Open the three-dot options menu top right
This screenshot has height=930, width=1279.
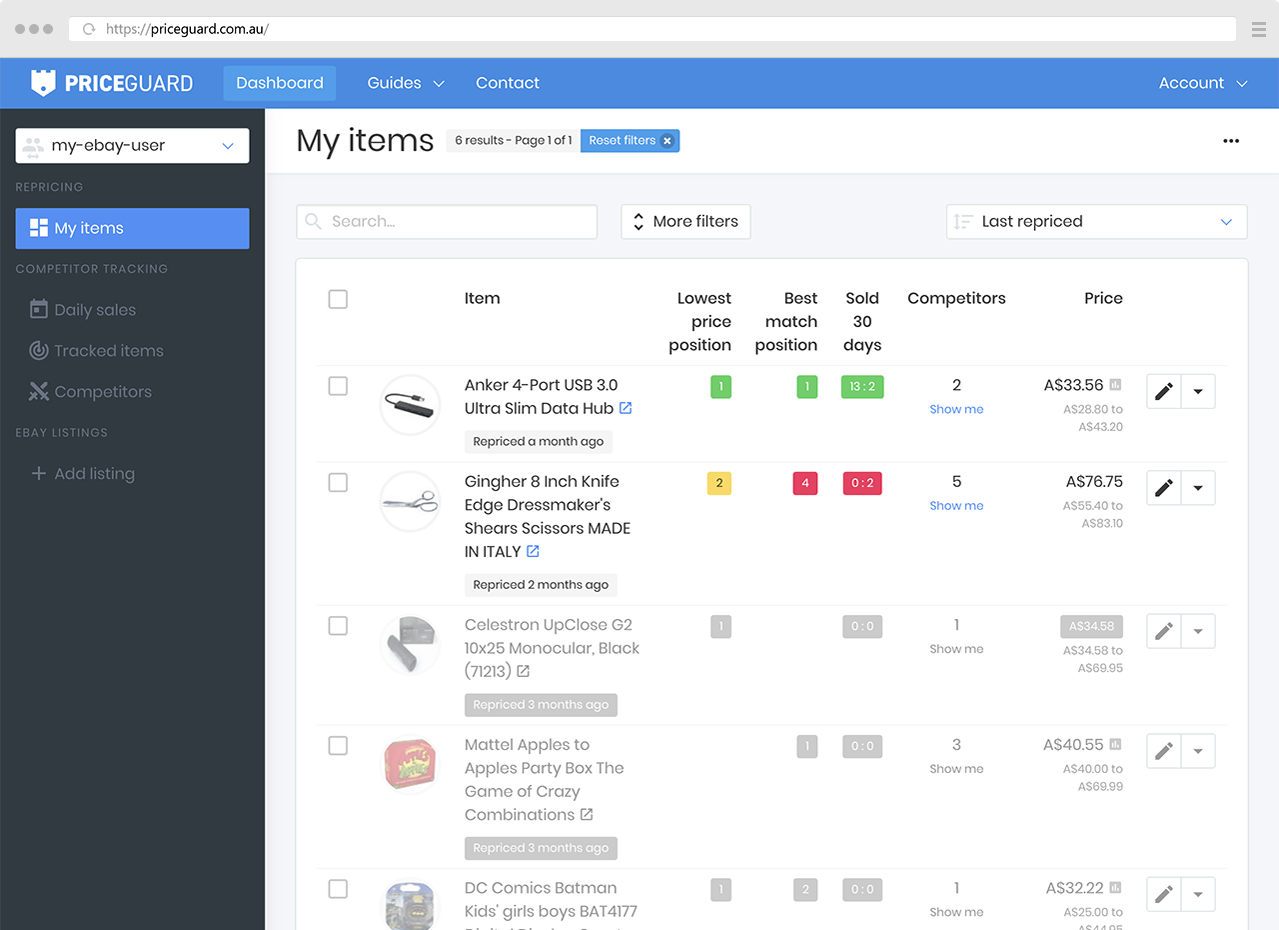coord(1231,141)
